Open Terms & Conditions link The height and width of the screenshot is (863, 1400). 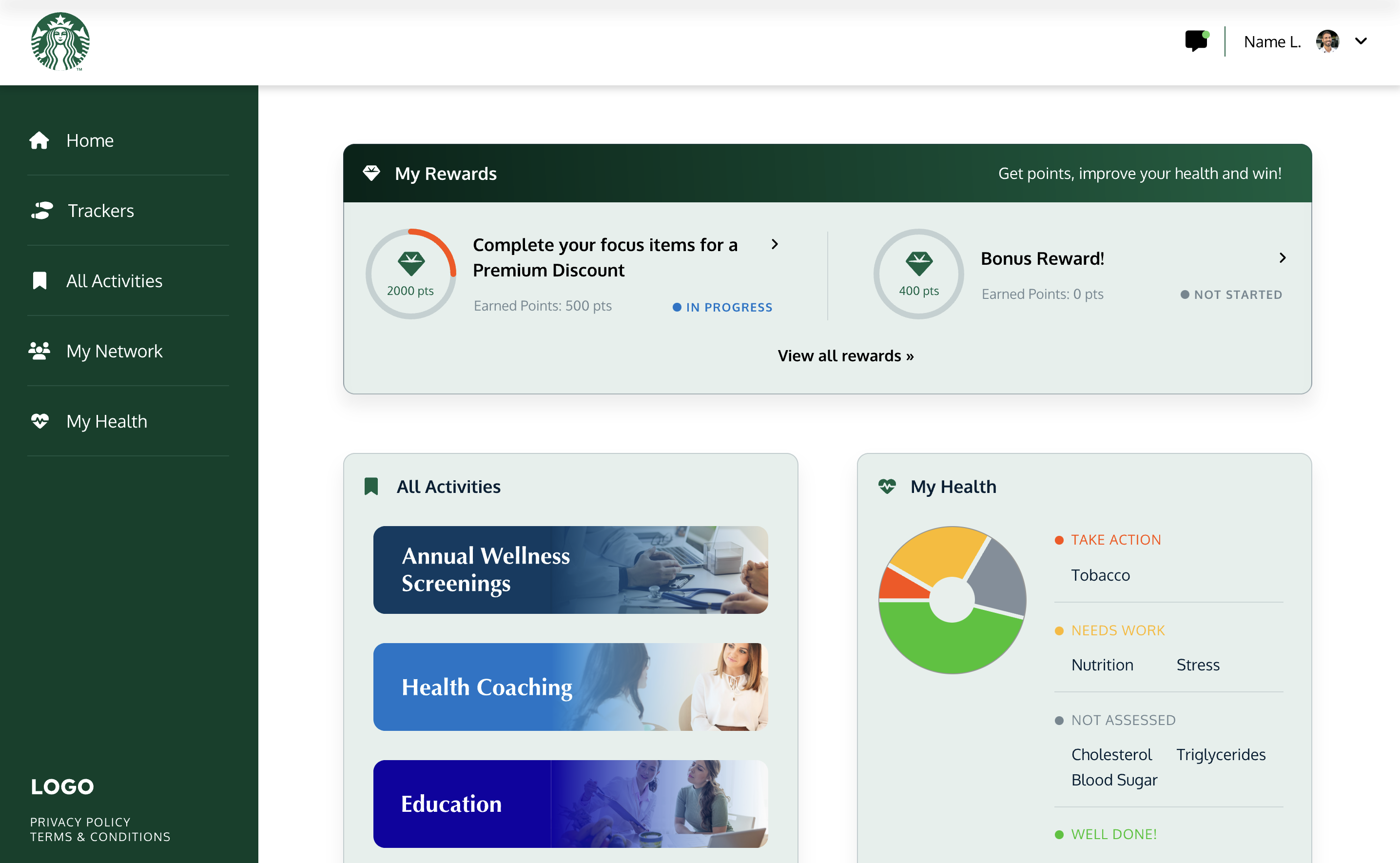pyautogui.click(x=100, y=837)
